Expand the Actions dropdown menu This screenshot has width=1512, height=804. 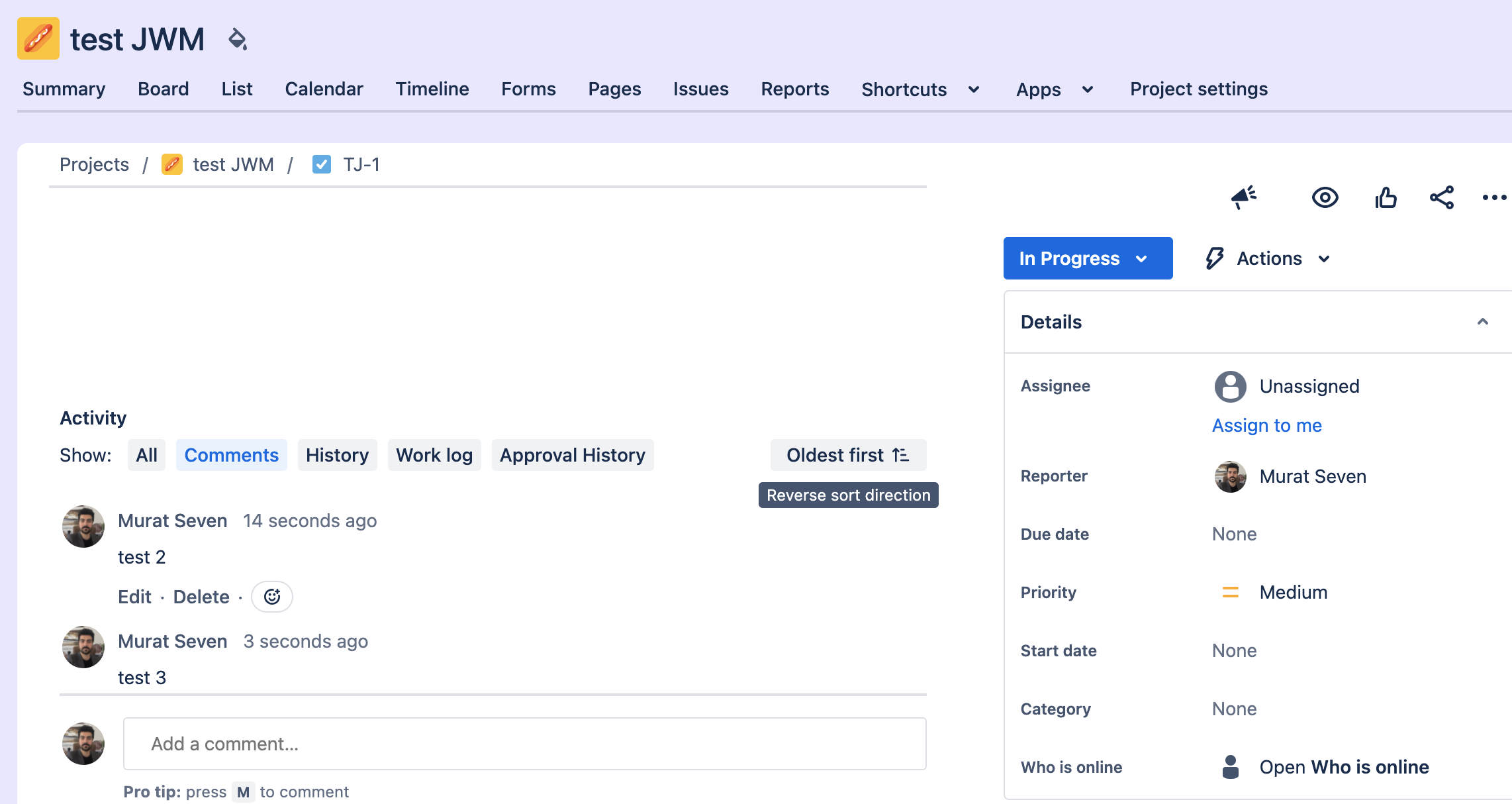[x=1268, y=258]
